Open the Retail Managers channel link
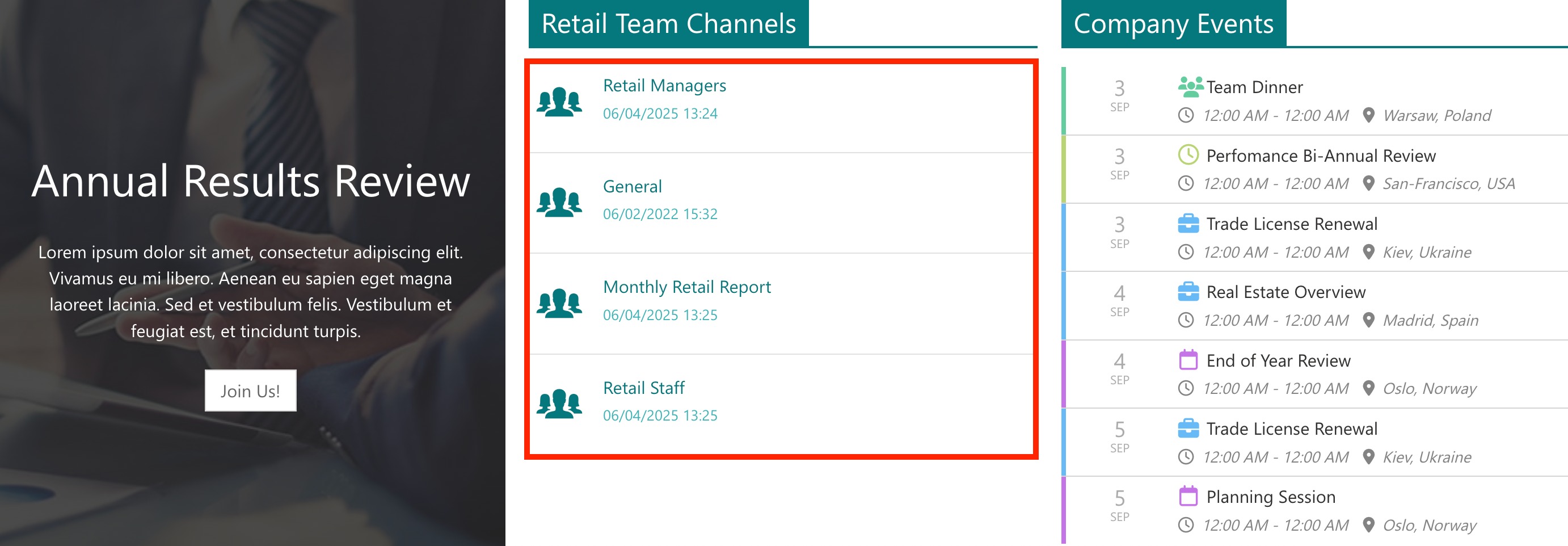 click(665, 85)
